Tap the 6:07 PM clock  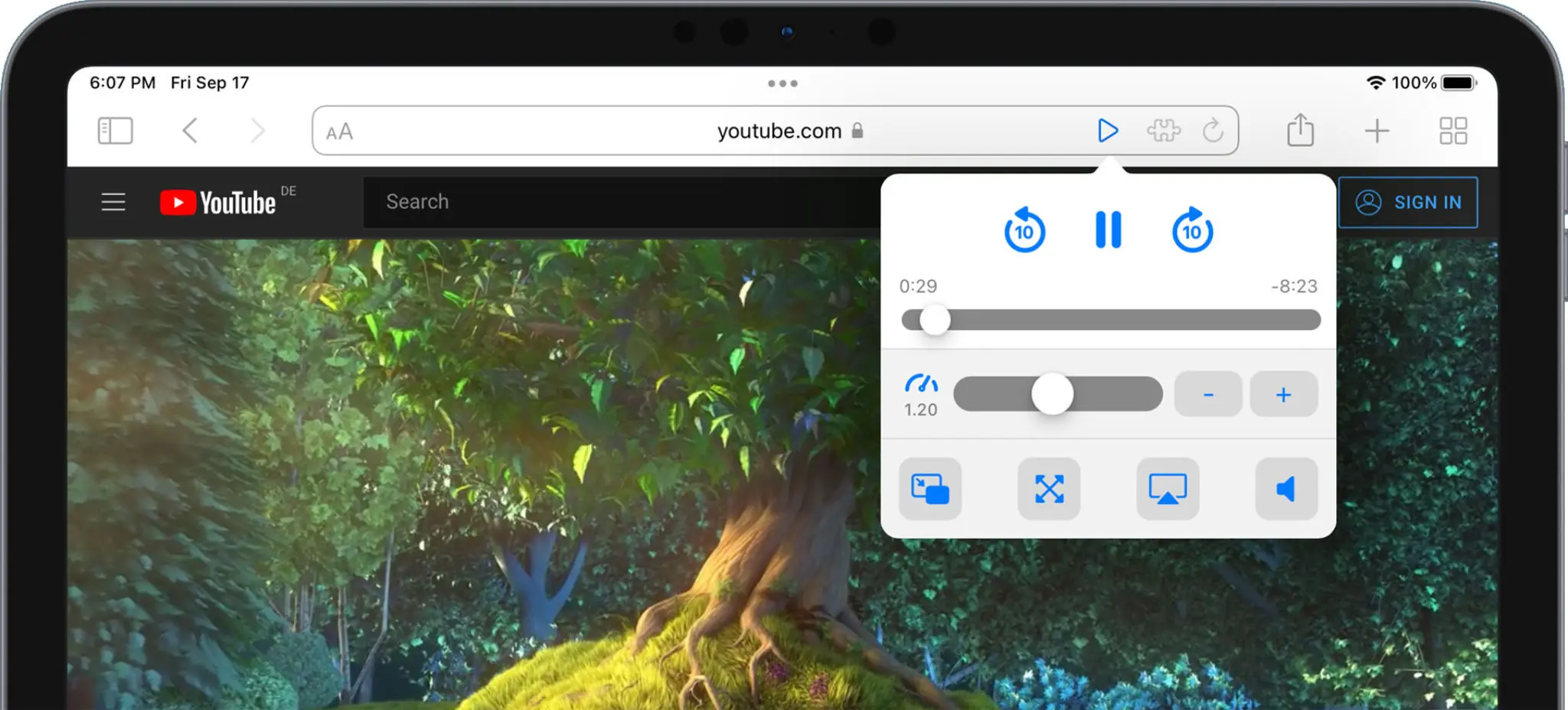tap(122, 83)
